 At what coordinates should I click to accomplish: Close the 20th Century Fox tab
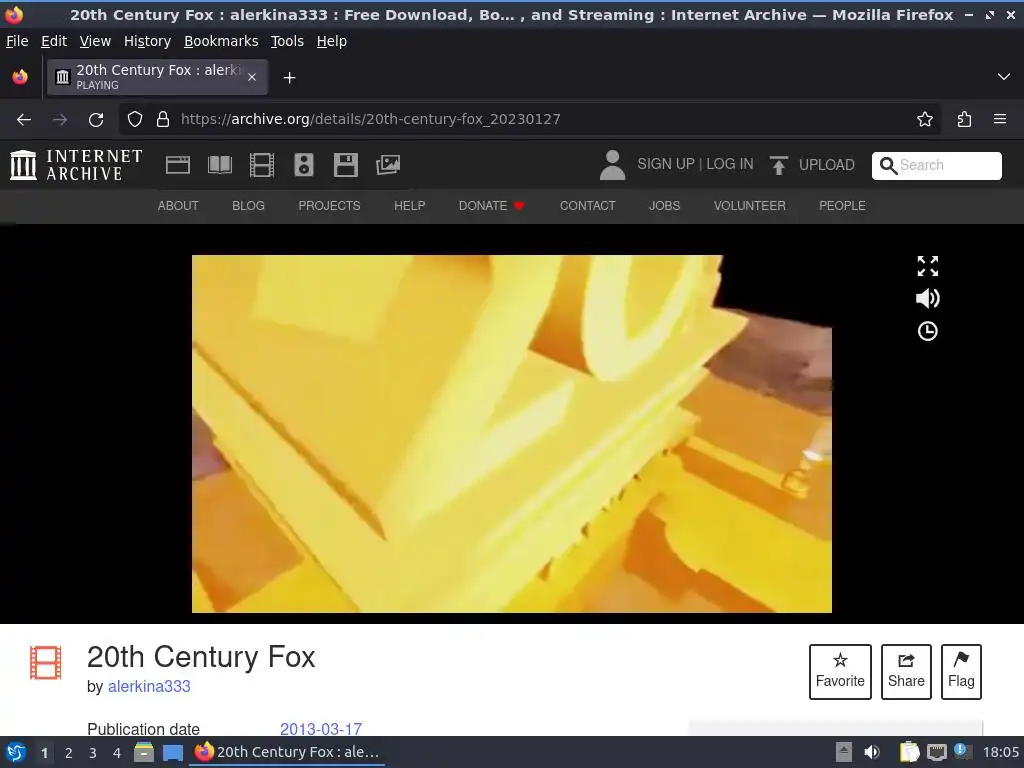tap(252, 77)
